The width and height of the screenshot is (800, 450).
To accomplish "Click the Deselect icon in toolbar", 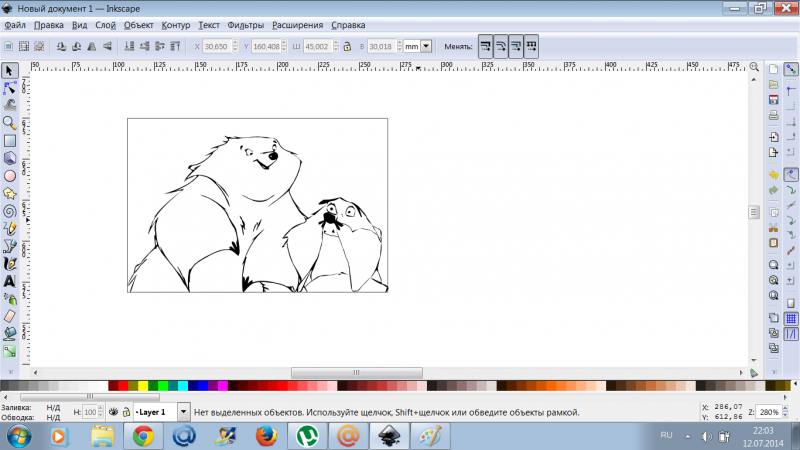I will click(39, 46).
